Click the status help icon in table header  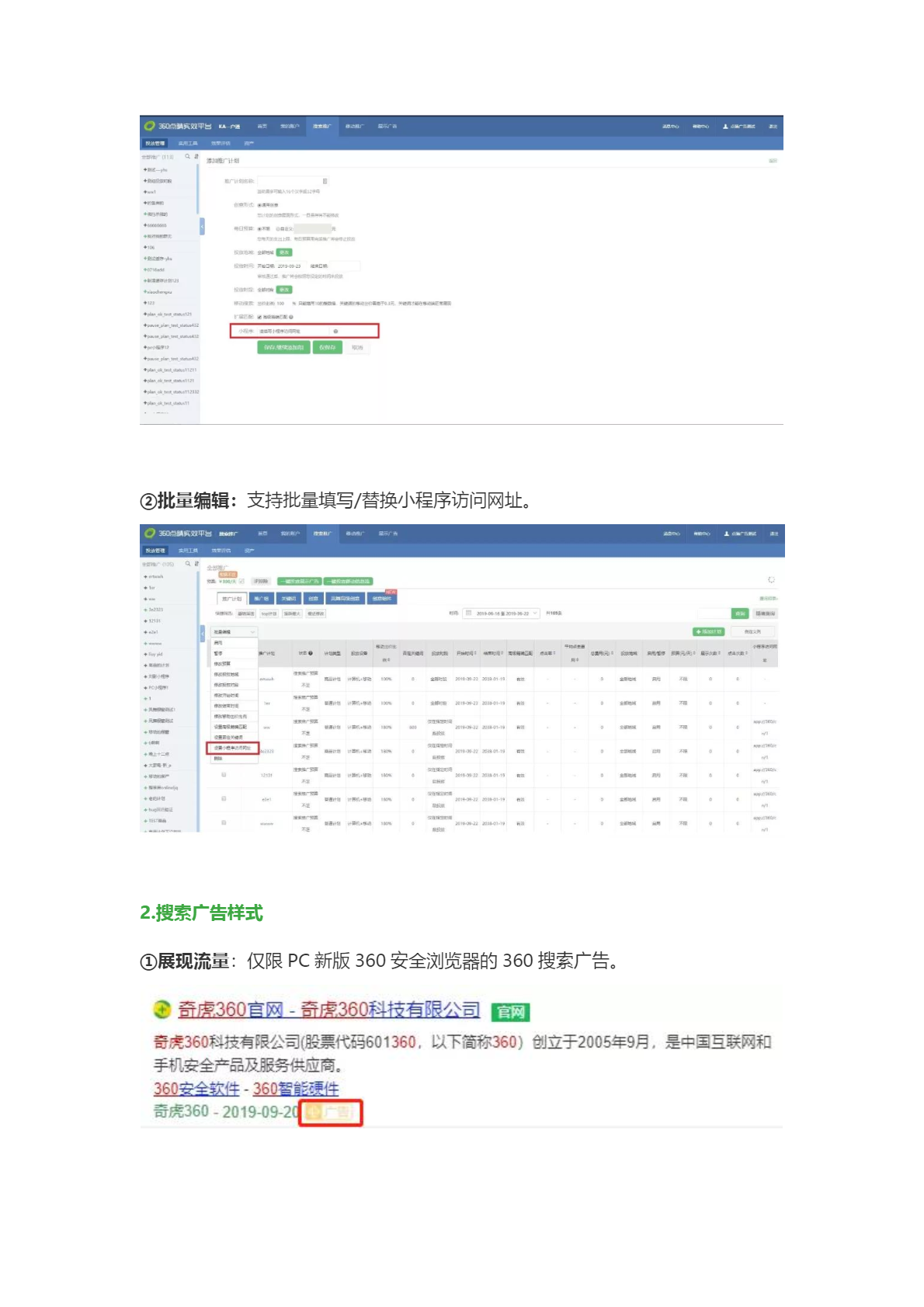[x=311, y=653]
